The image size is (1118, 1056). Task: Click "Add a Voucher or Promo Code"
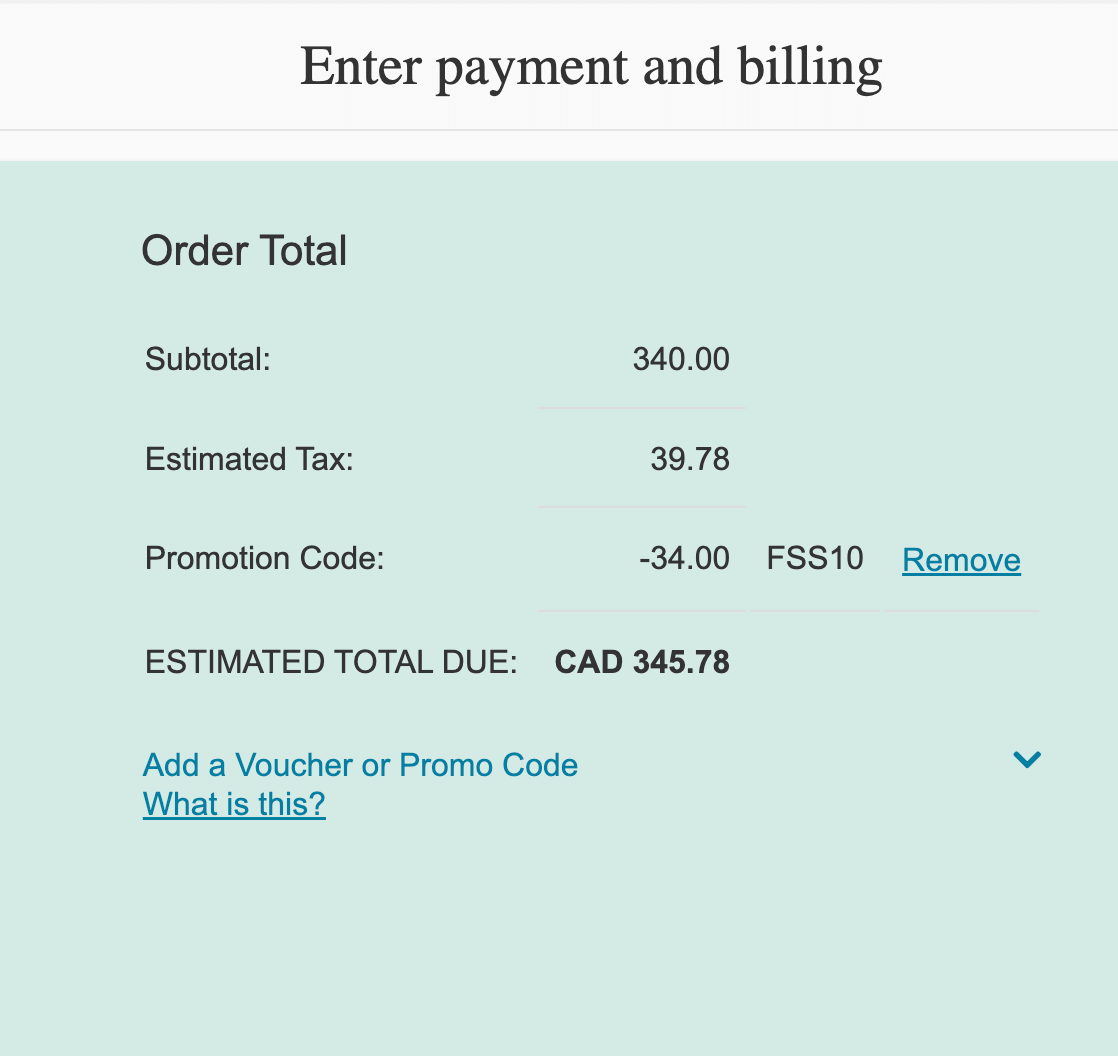pos(360,765)
